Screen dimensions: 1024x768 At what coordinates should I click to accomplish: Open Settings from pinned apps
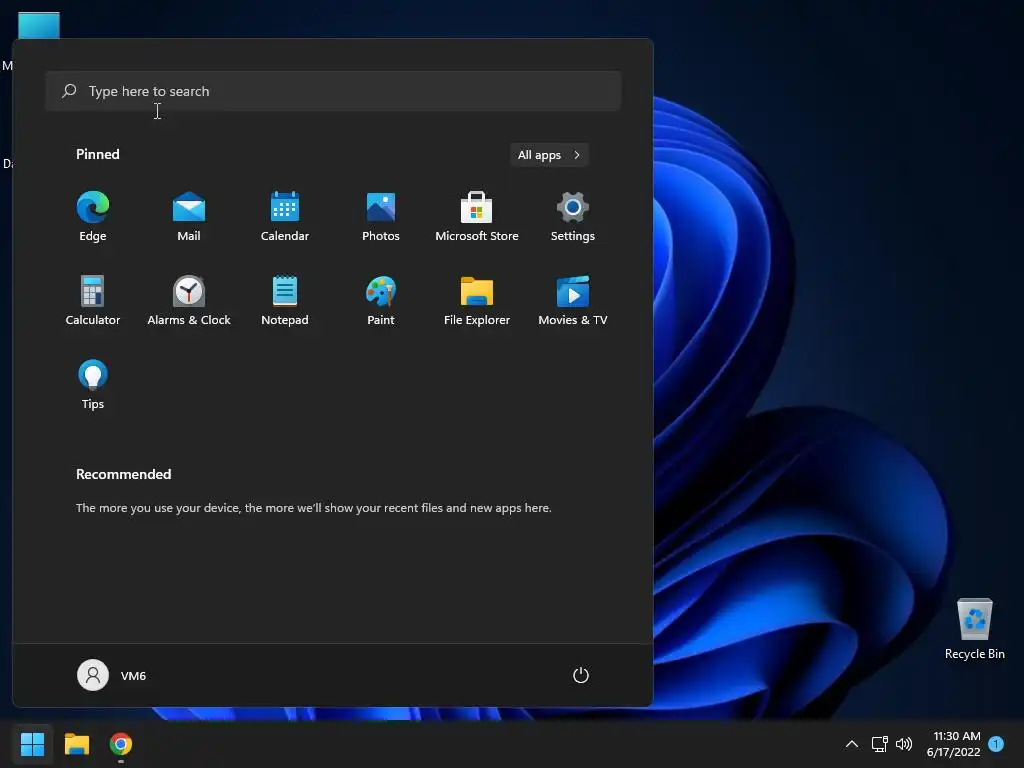tap(573, 217)
